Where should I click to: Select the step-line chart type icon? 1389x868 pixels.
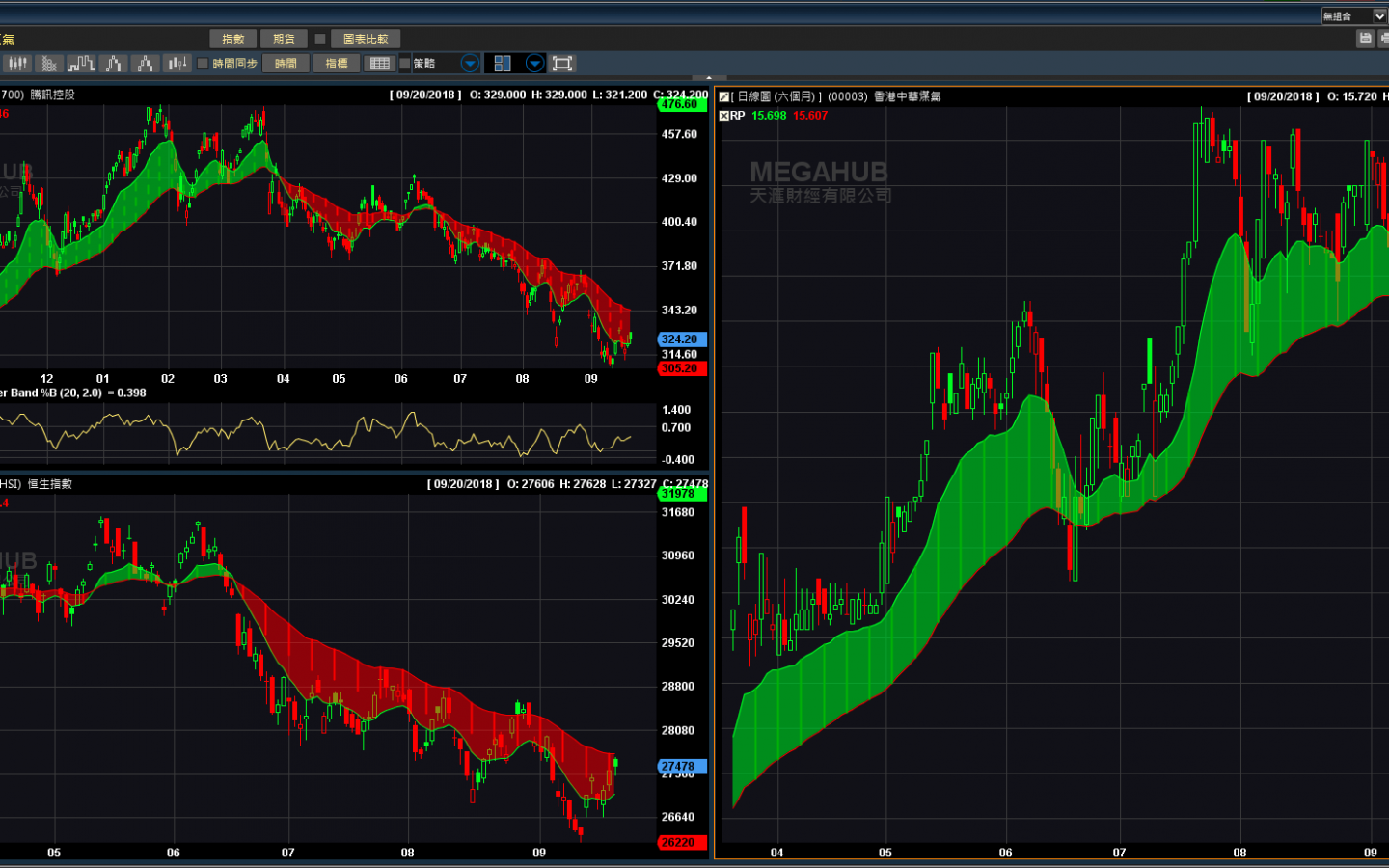tap(81, 64)
